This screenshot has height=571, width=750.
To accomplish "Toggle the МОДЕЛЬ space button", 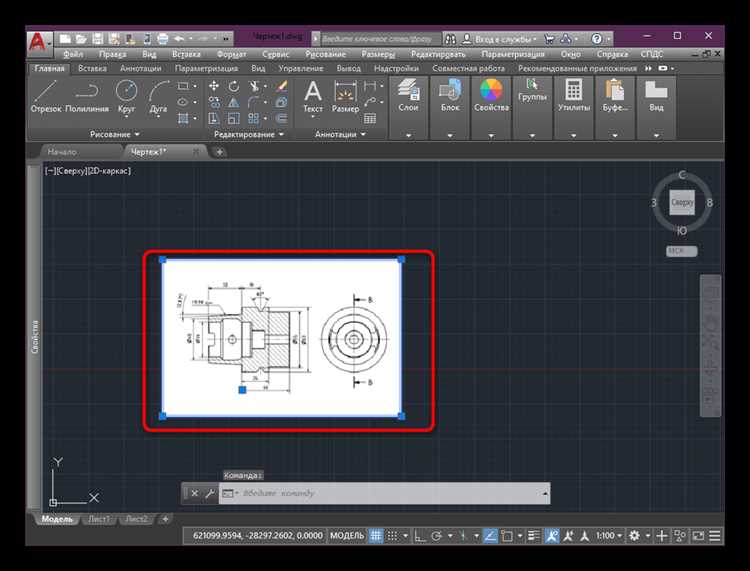I will pos(347,536).
